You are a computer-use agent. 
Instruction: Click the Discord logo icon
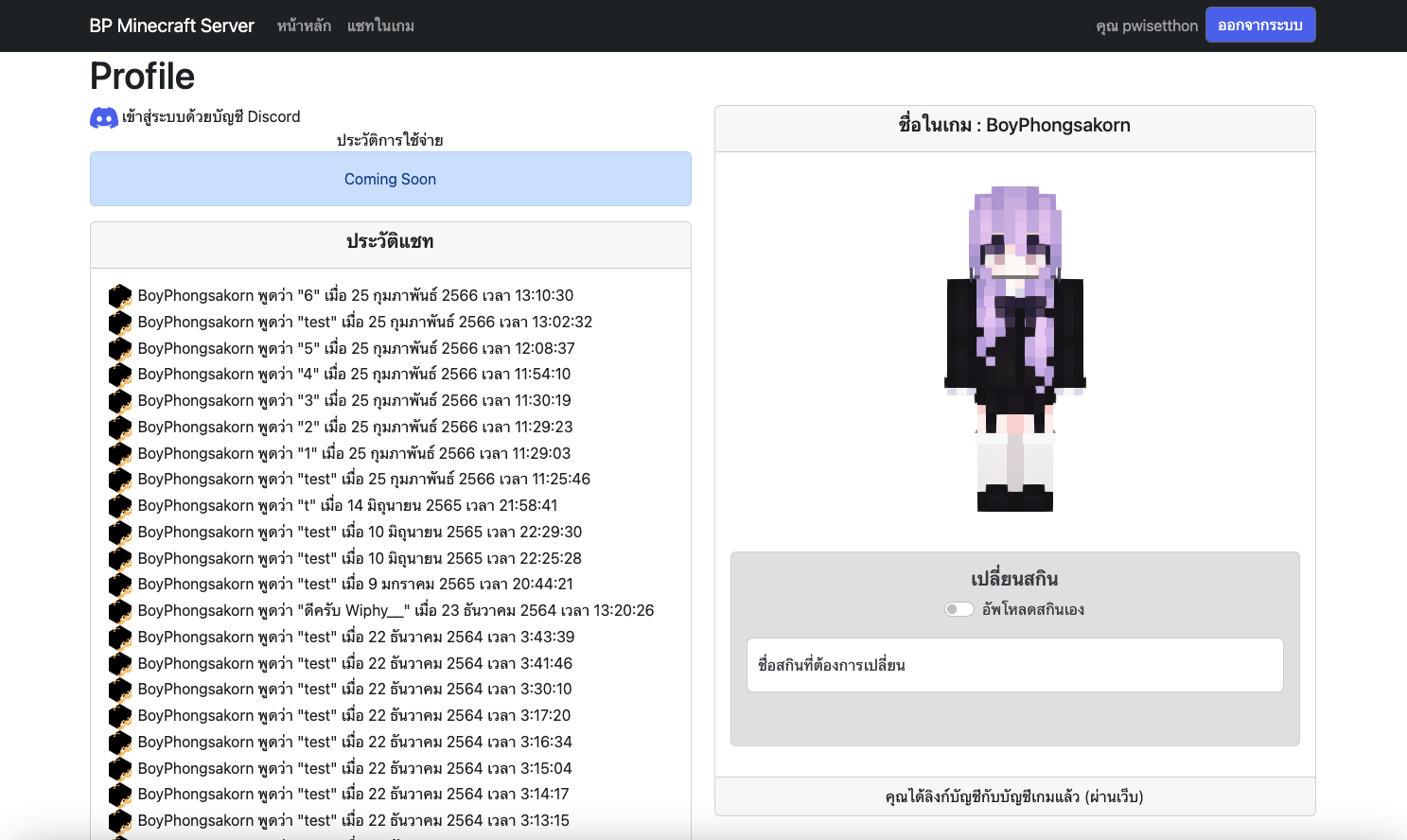click(104, 117)
